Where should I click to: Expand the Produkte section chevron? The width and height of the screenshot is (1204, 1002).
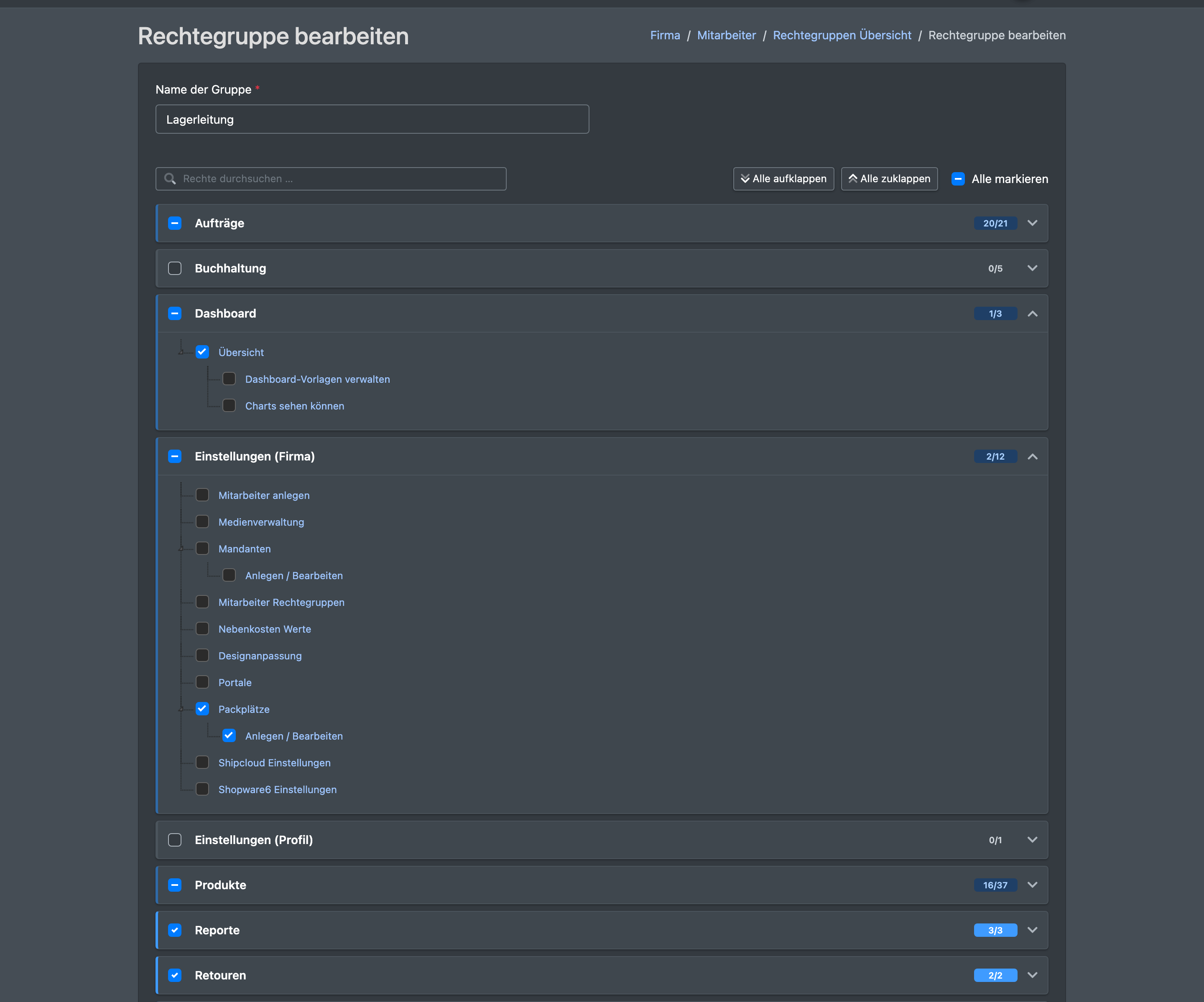tap(1032, 885)
